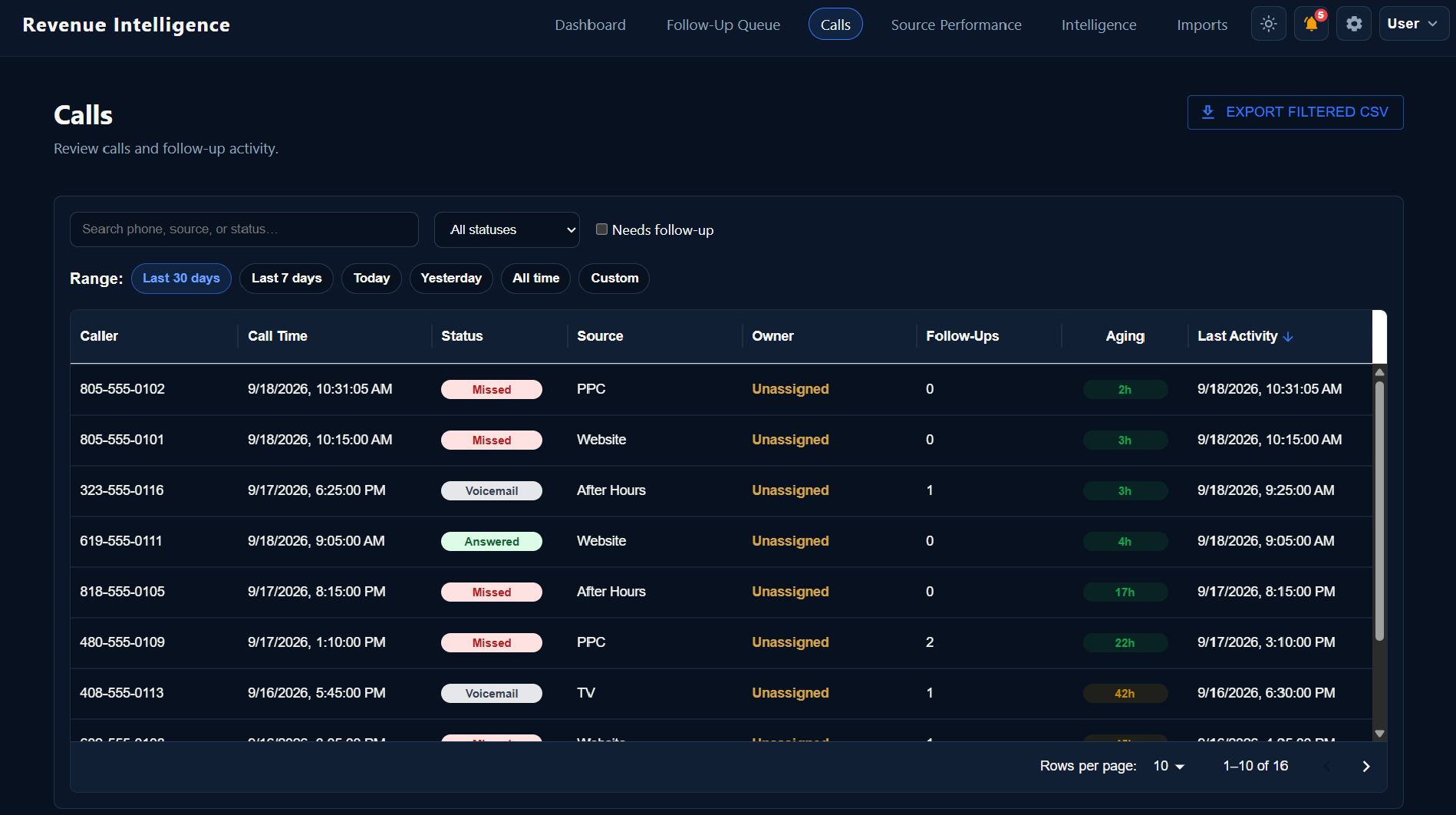The image size is (1456, 815).
Task: Toggle the light/dark theme icon
Action: coord(1268,24)
